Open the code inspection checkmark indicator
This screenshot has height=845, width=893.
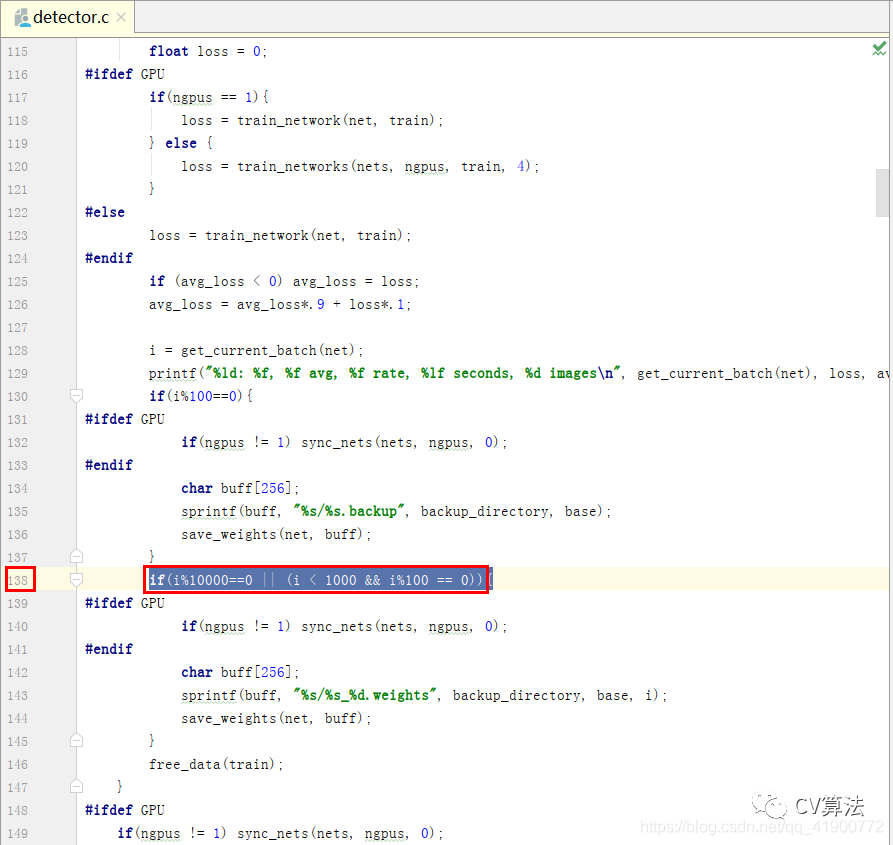click(x=879, y=49)
